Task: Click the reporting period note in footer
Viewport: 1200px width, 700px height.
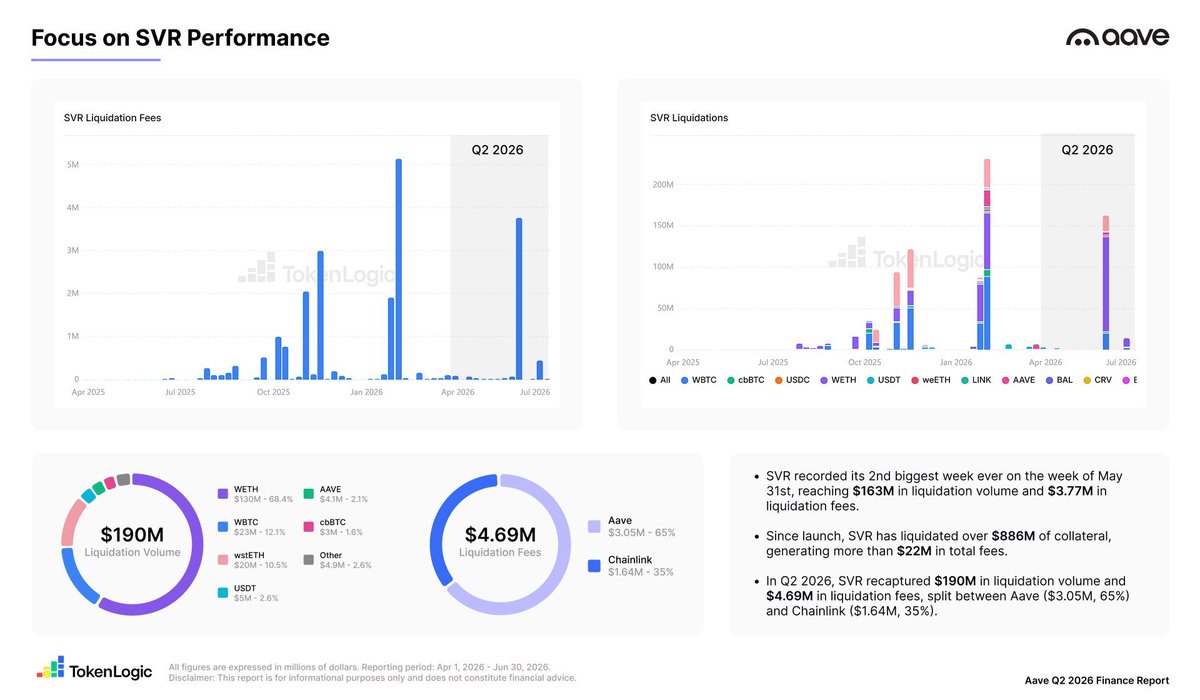Action: 360,667
